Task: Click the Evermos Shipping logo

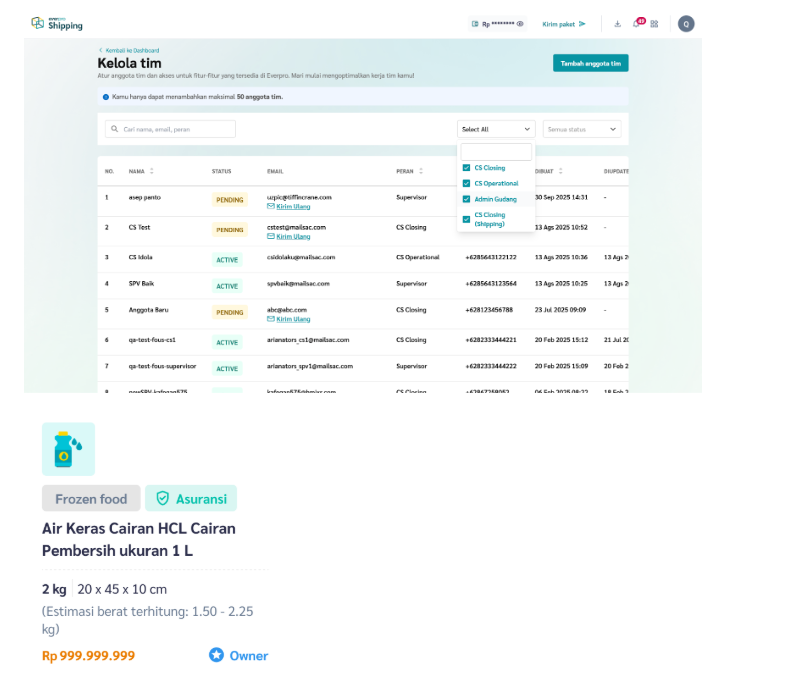Action: tap(57, 23)
